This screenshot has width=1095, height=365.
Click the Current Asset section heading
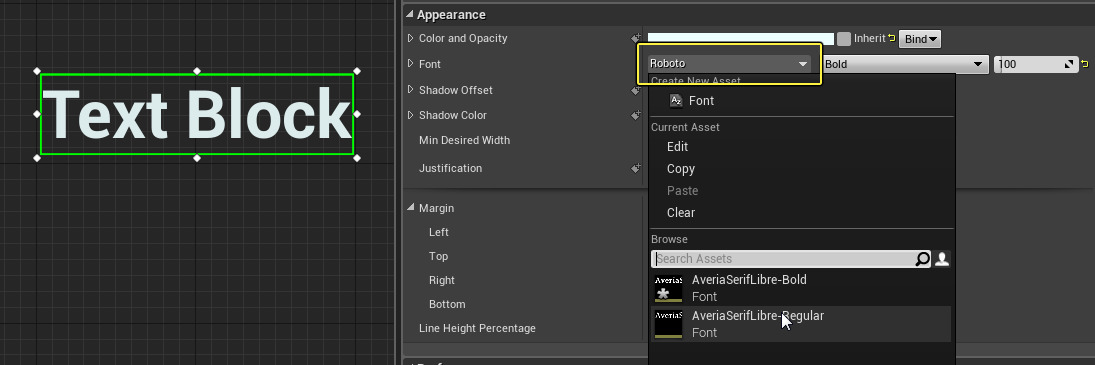[685, 127]
